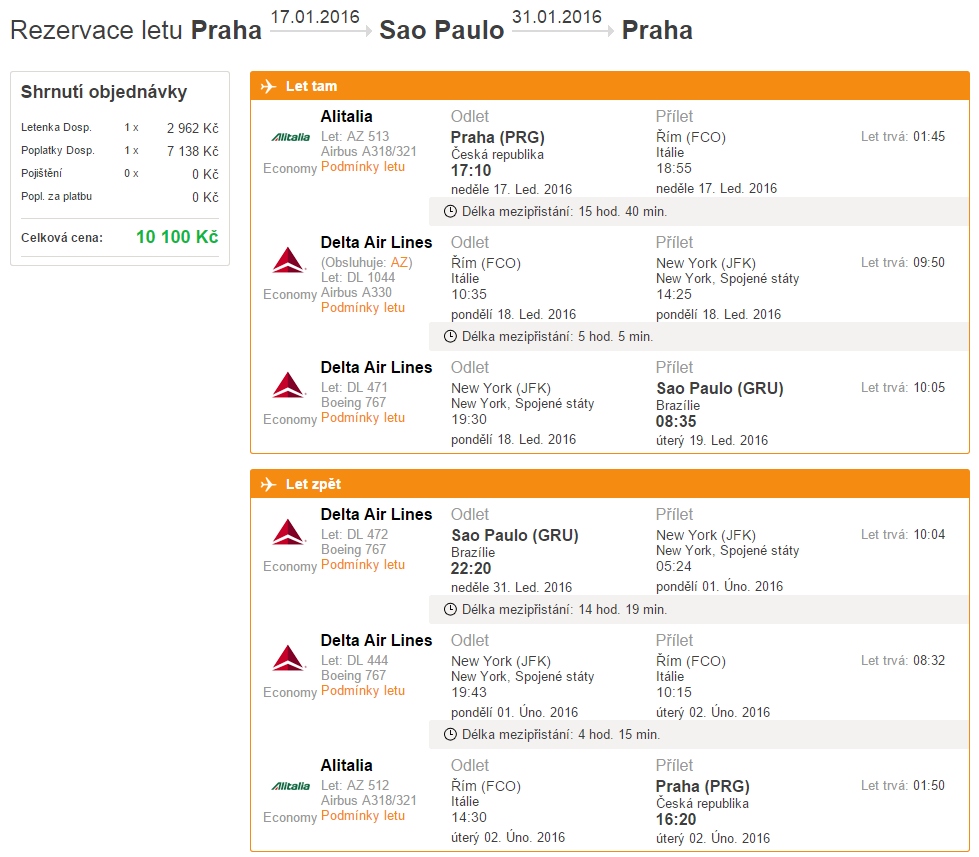The height and width of the screenshot is (857, 979).
Task: Click the Sao Paulo (GRU) arrival airport
Action: [x=719, y=388]
